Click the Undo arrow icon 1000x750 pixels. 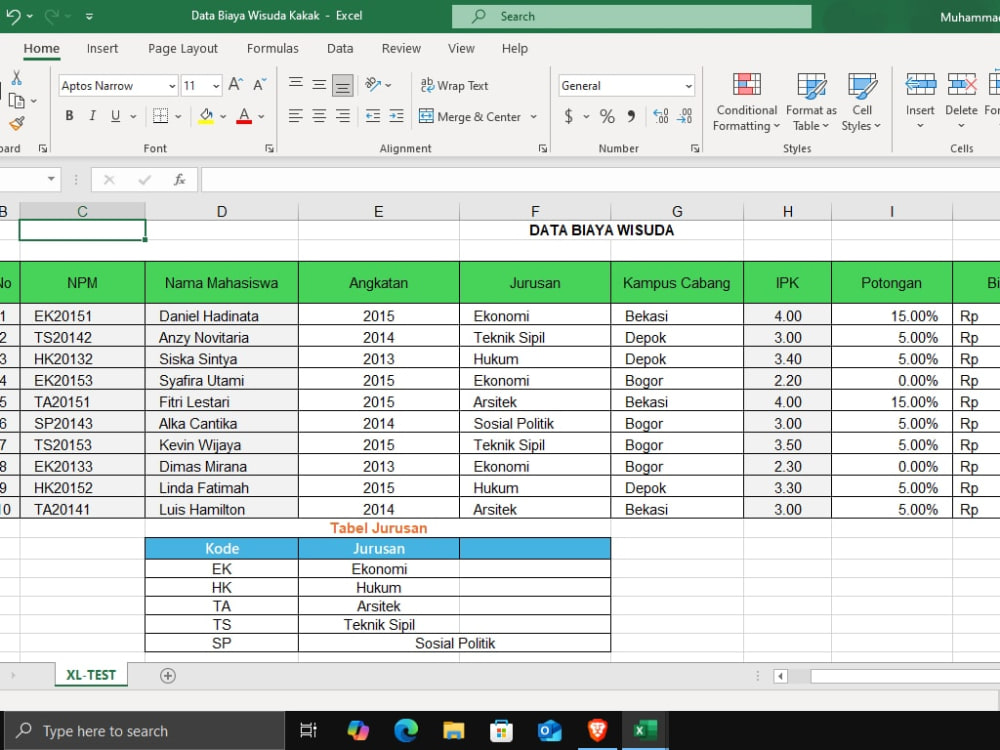click(13, 16)
